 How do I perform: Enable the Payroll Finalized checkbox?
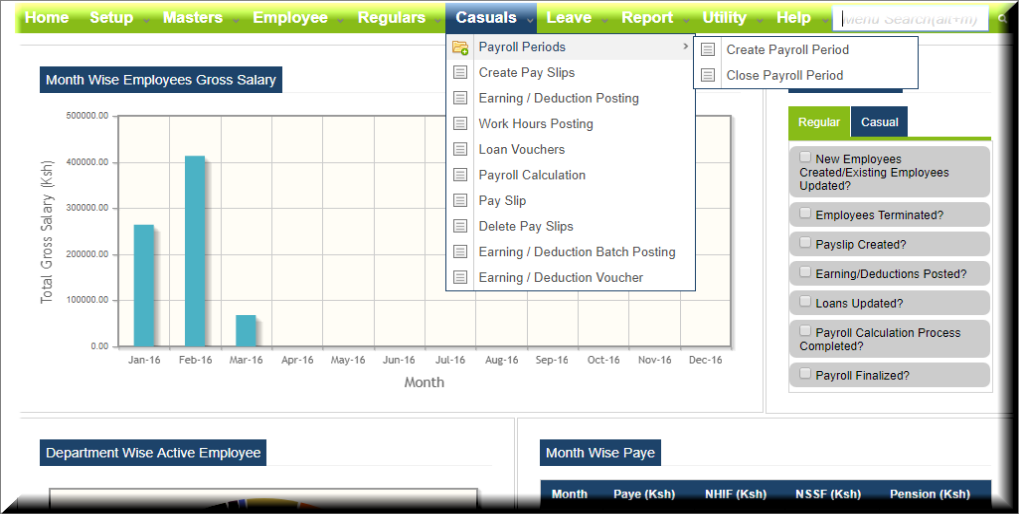coord(806,374)
